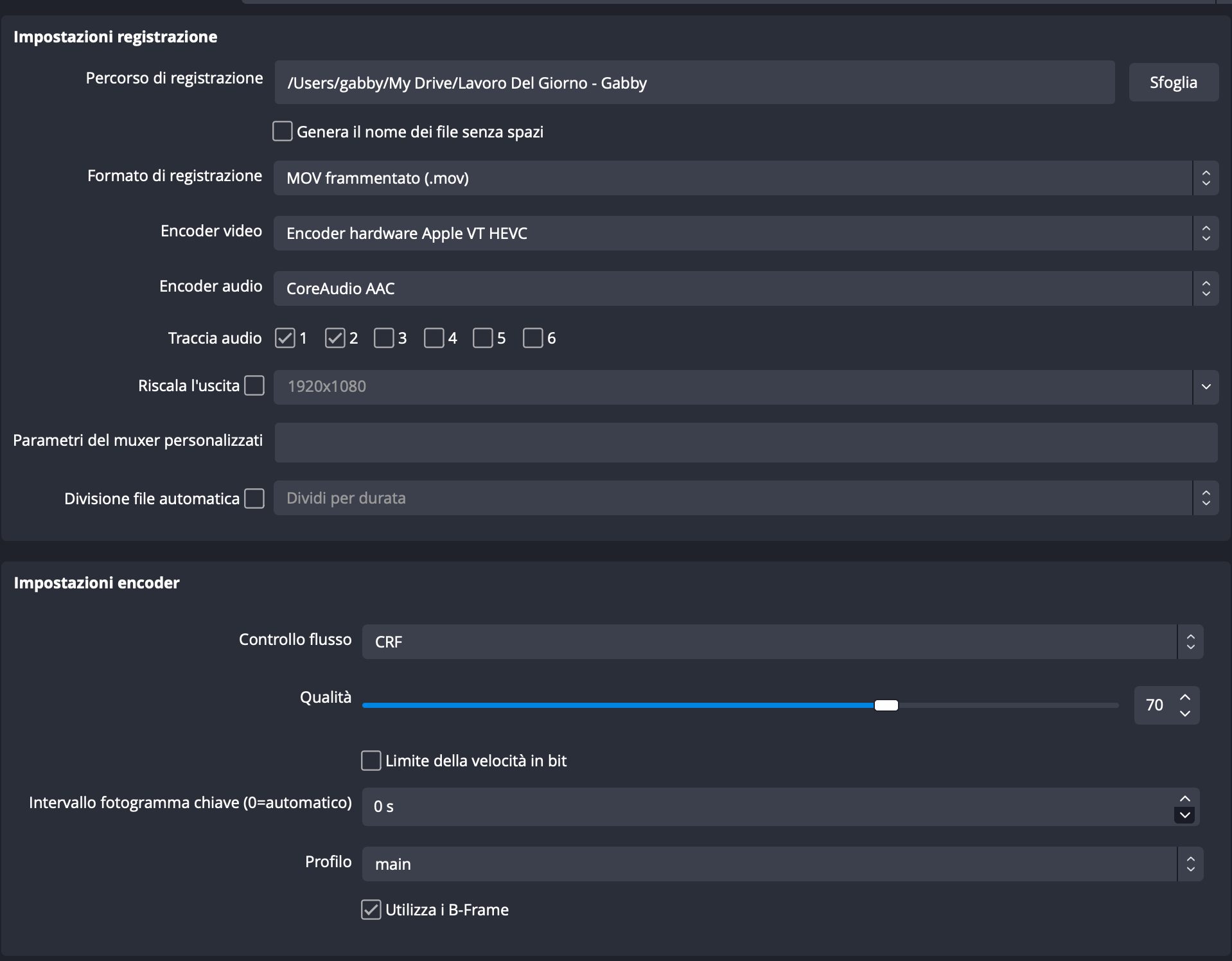Click the Sfoglia browse button

pos(1173,82)
